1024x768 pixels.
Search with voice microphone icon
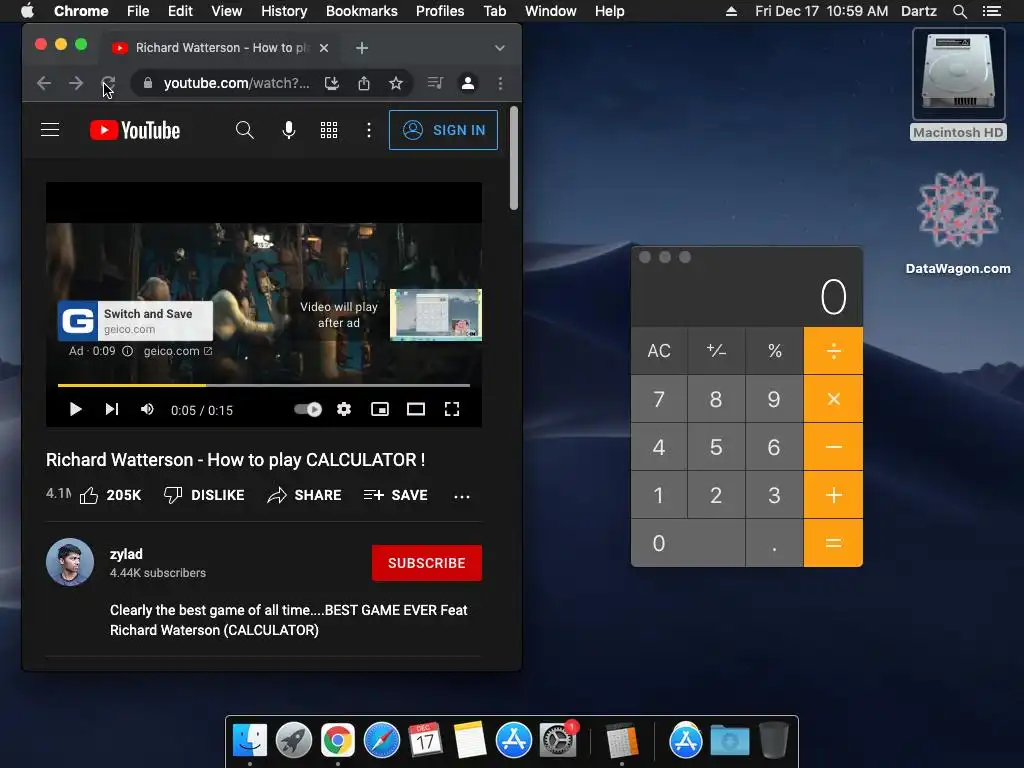289,130
